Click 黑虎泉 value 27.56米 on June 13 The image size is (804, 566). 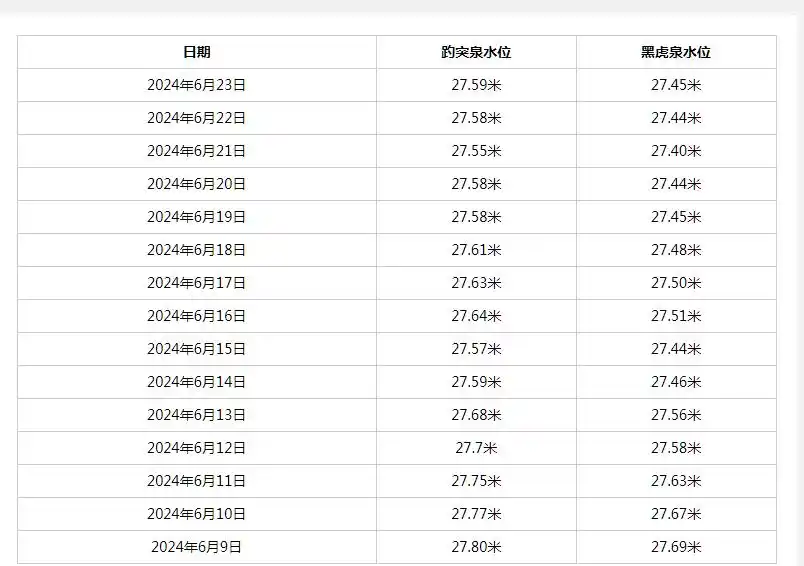[676, 415]
